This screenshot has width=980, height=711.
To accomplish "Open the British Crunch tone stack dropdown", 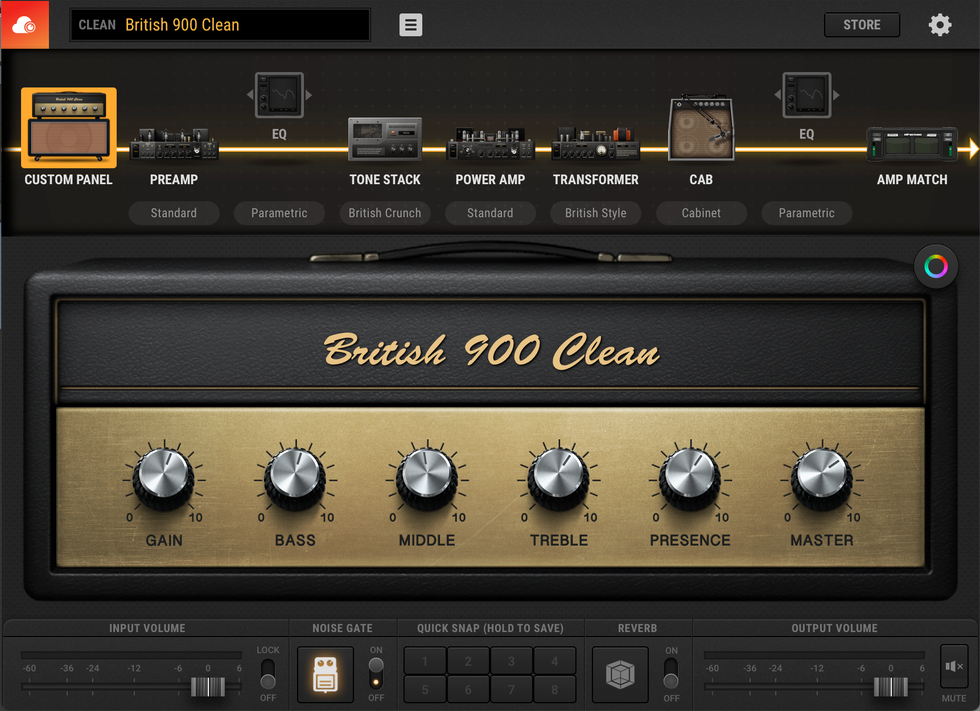I will (385, 213).
